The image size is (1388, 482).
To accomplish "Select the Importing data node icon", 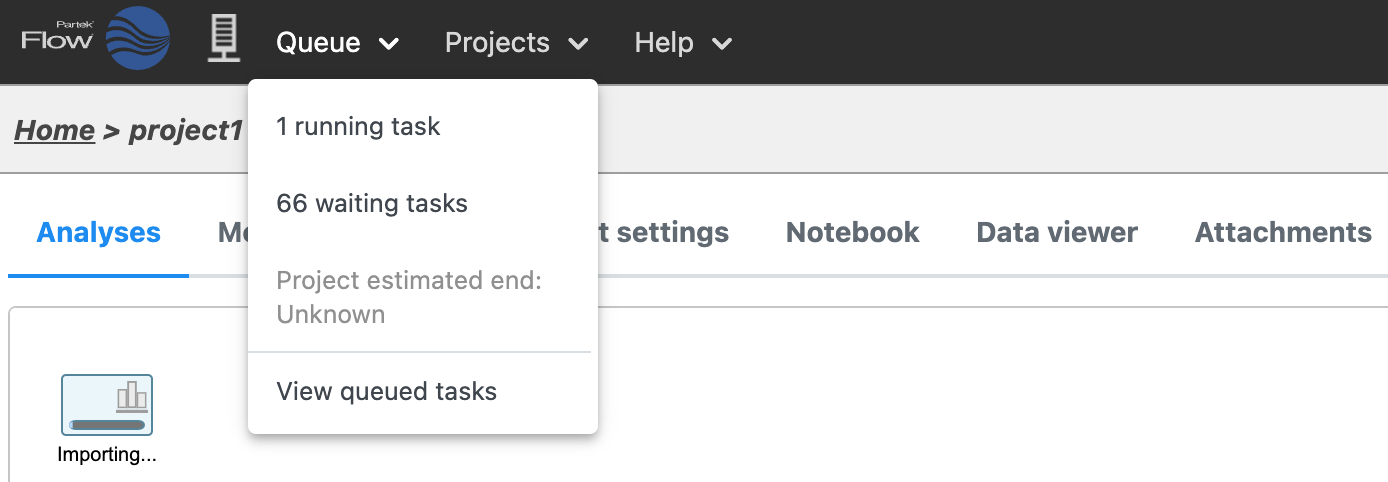I will (107, 398).
